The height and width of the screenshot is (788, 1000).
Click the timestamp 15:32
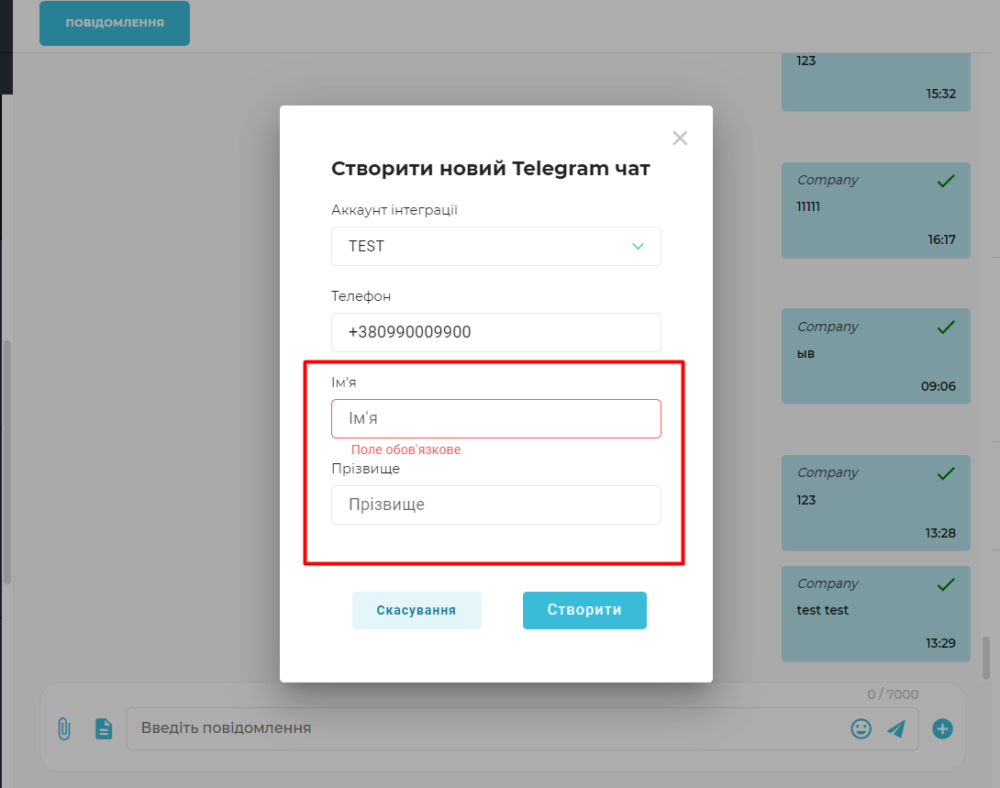(941, 94)
